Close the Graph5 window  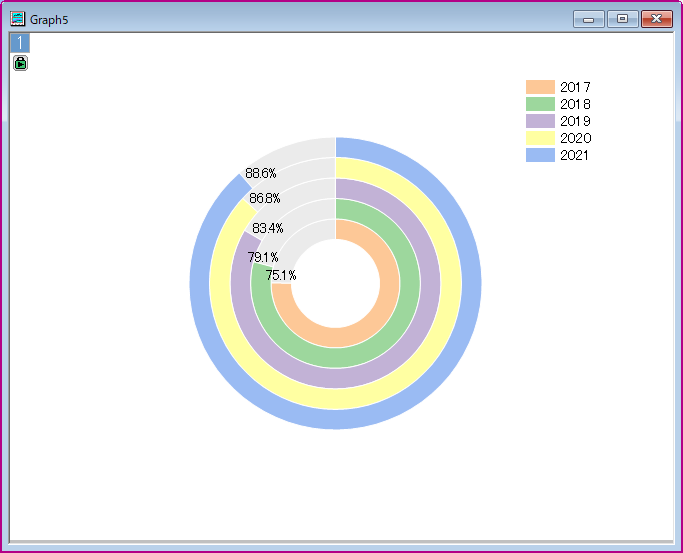coord(656,19)
